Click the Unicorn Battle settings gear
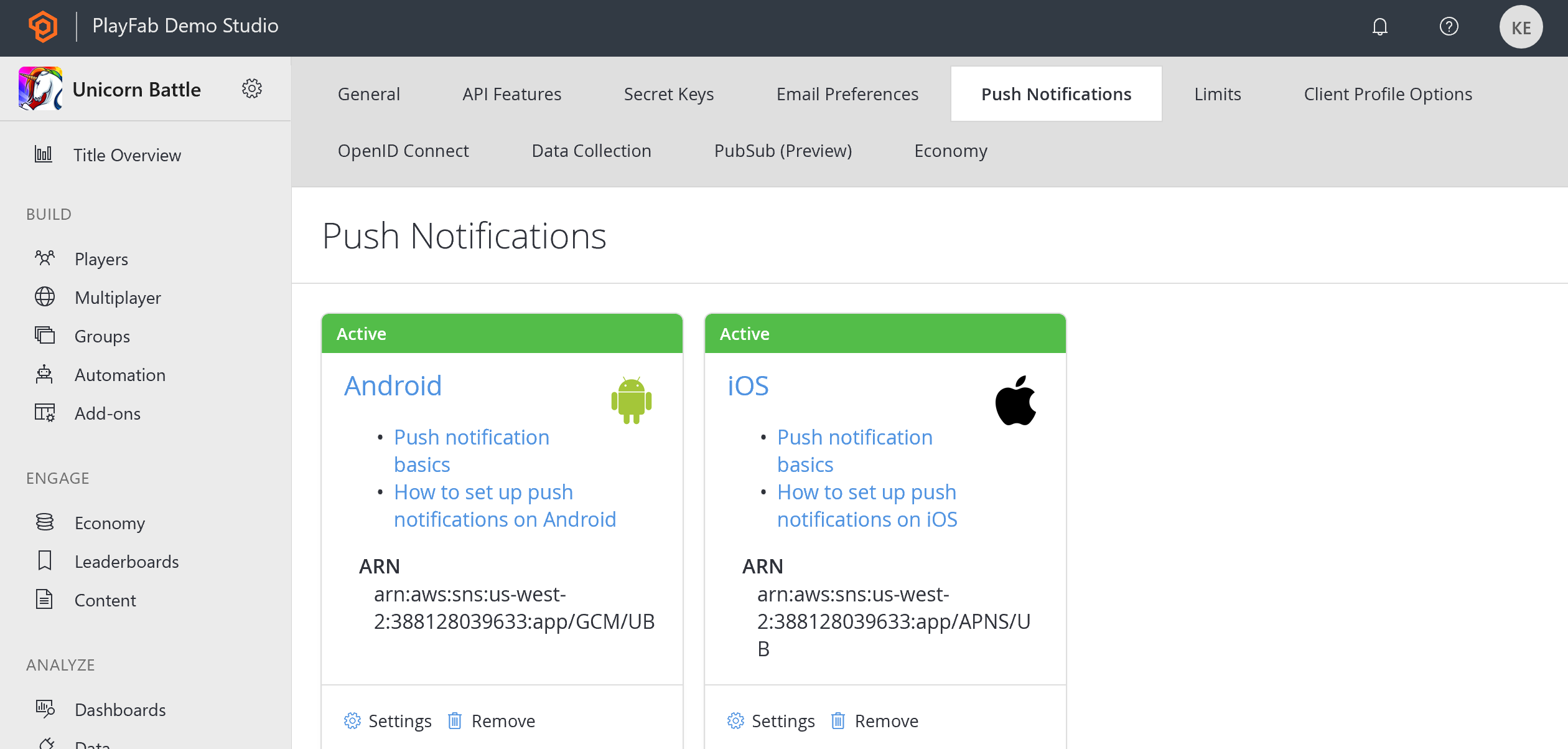1568x749 pixels. [252, 89]
